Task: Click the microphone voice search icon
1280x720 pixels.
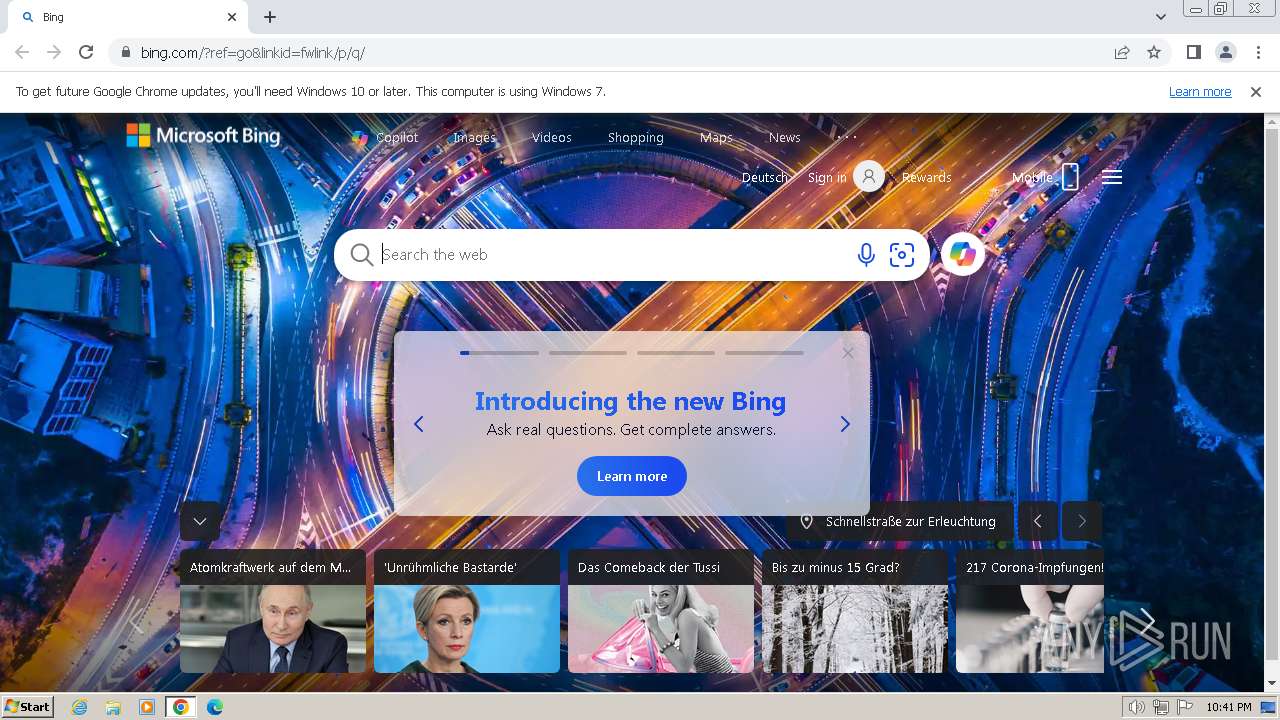Action: (866, 255)
